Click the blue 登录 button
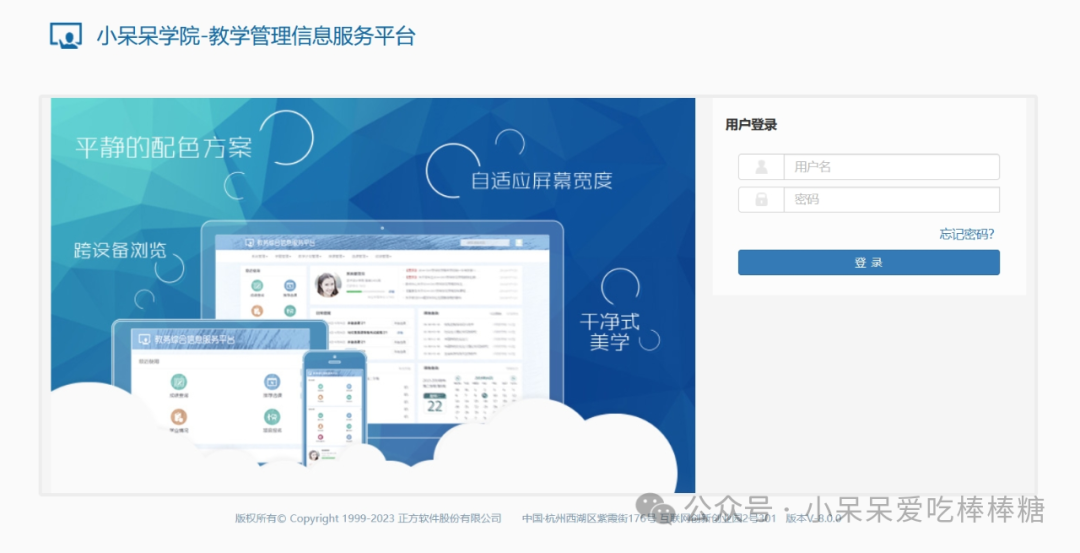The width and height of the screenshot is (1080, 553). [869, 262]
